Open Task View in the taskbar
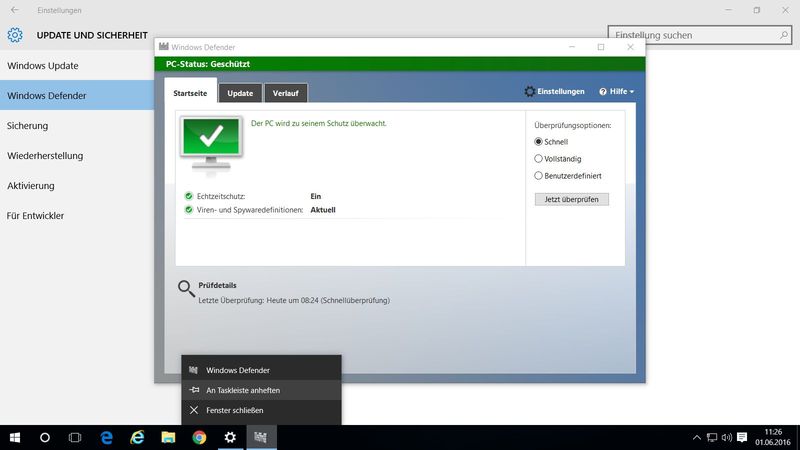Screen dimensions: 800x450 pyautogui.click(x=75, y=437)
